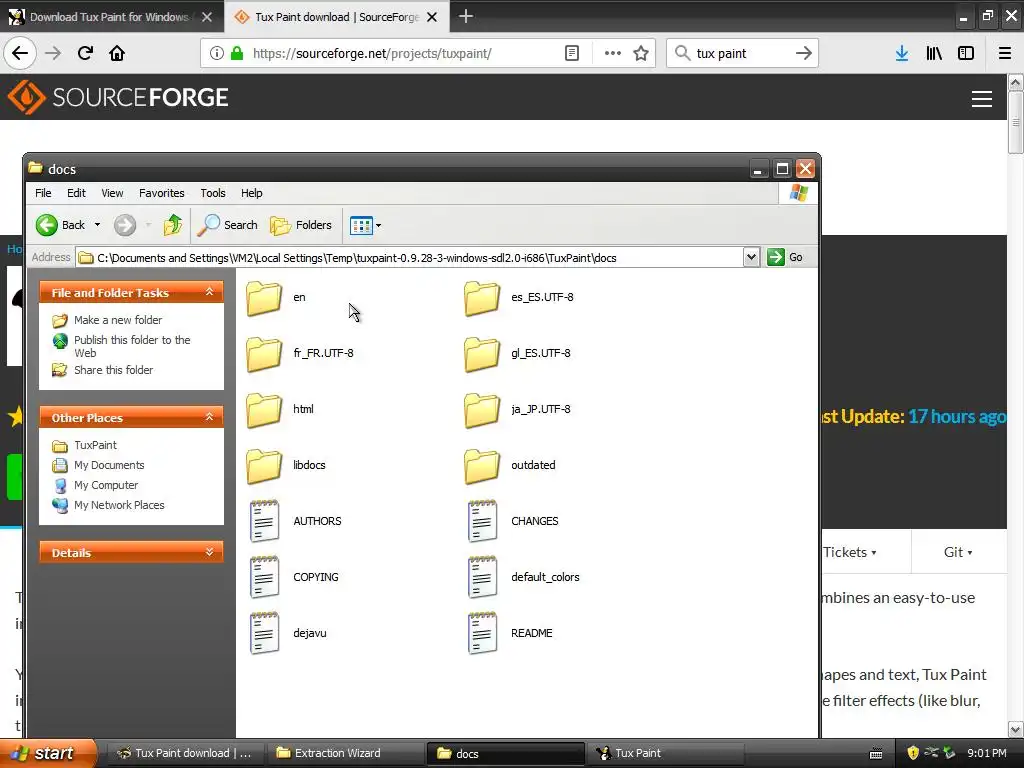
Task: Switch to Tux Paint taskbar item
Action: (666, 754)
